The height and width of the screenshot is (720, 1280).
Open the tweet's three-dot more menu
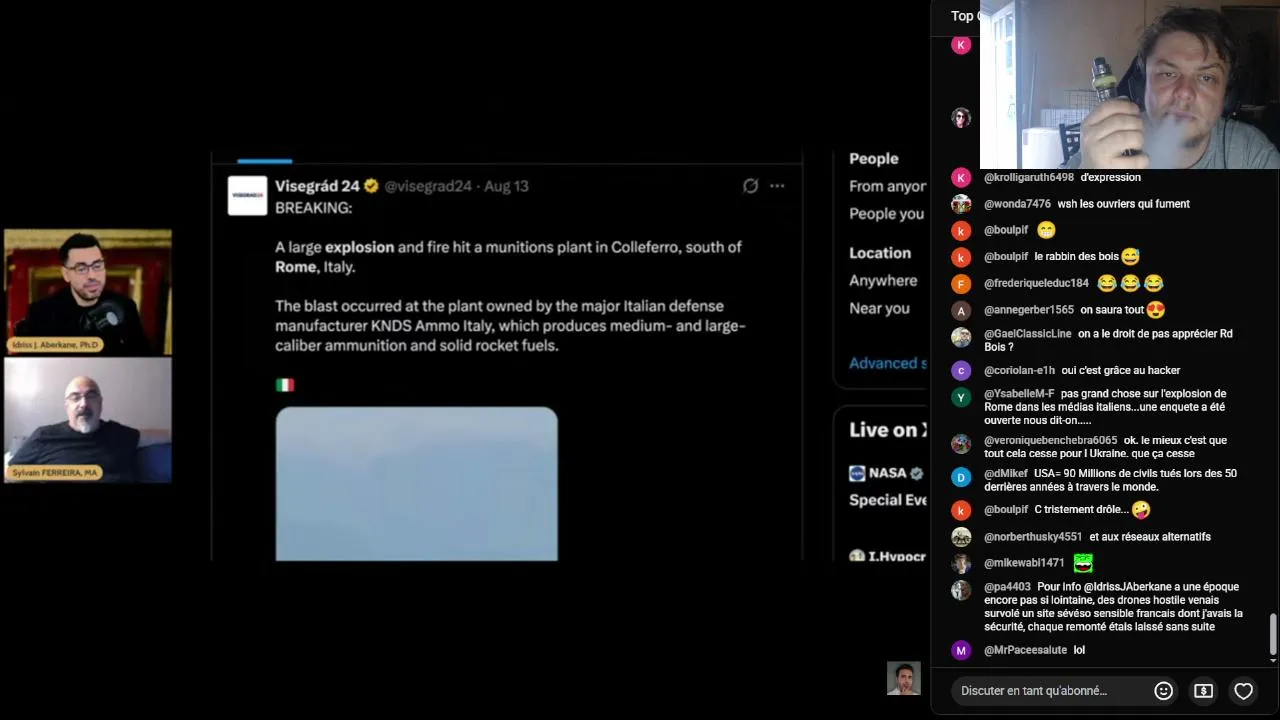pos(777,186)
